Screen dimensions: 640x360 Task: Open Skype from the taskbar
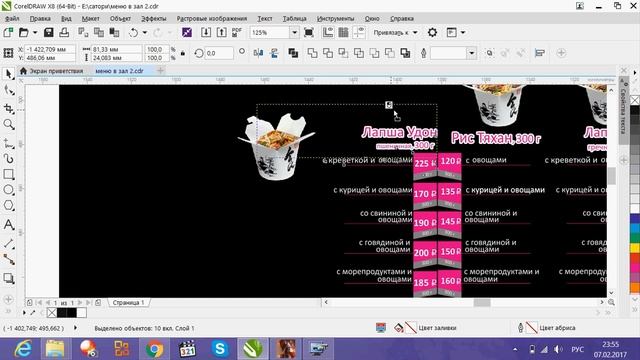(220, 349)
